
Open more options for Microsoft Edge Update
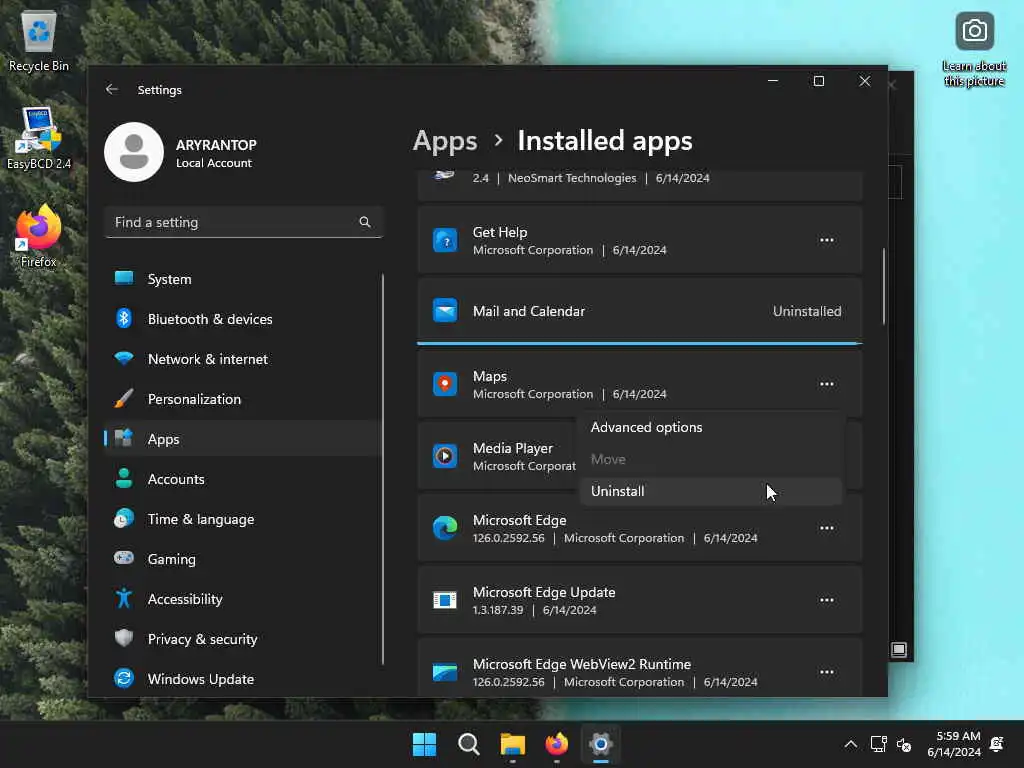pos(827,600)
